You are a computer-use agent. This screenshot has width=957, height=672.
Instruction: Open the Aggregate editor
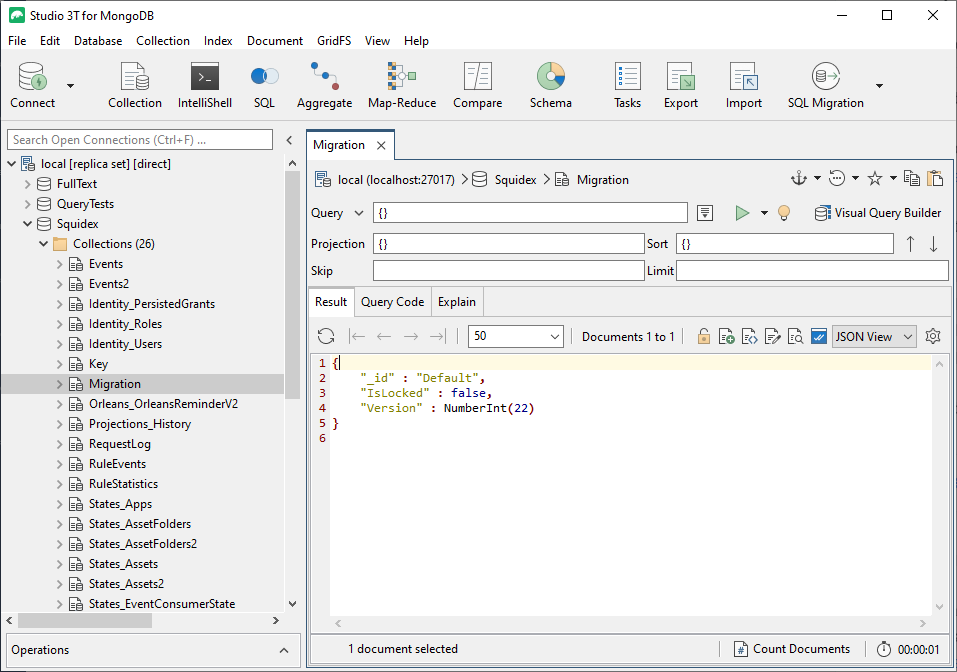[324, 85]
